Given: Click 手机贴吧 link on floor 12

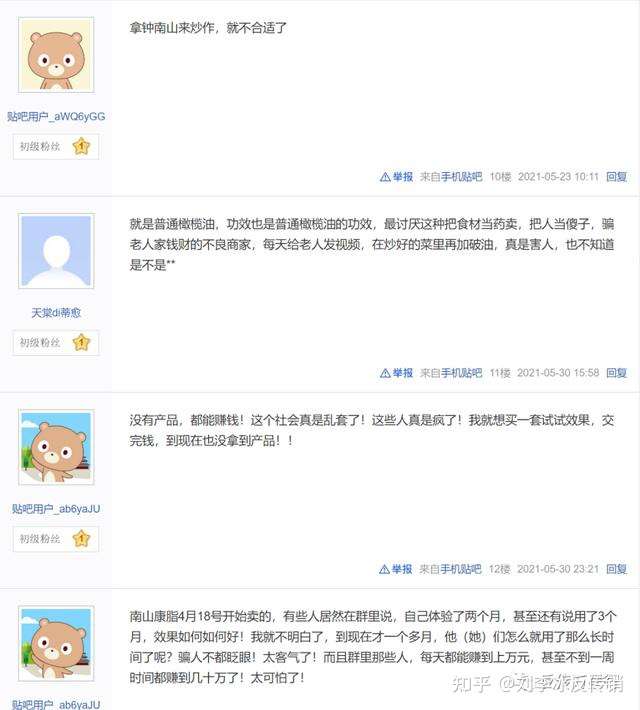Looking at the screenshot, I should [x=461, y=569].
